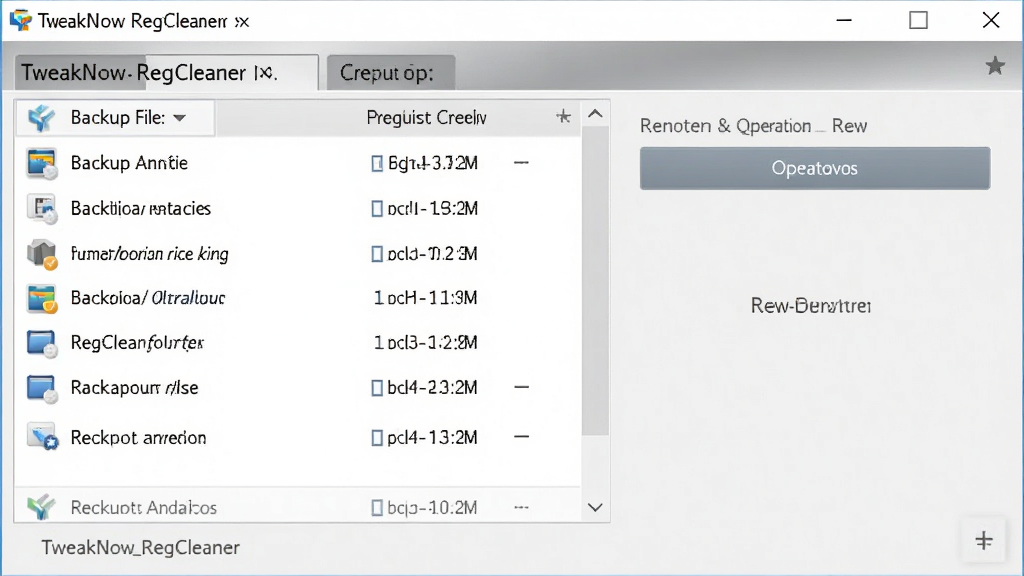
Task: Click the TweakNow_RegCleaner status text
Action: point(140,548)
